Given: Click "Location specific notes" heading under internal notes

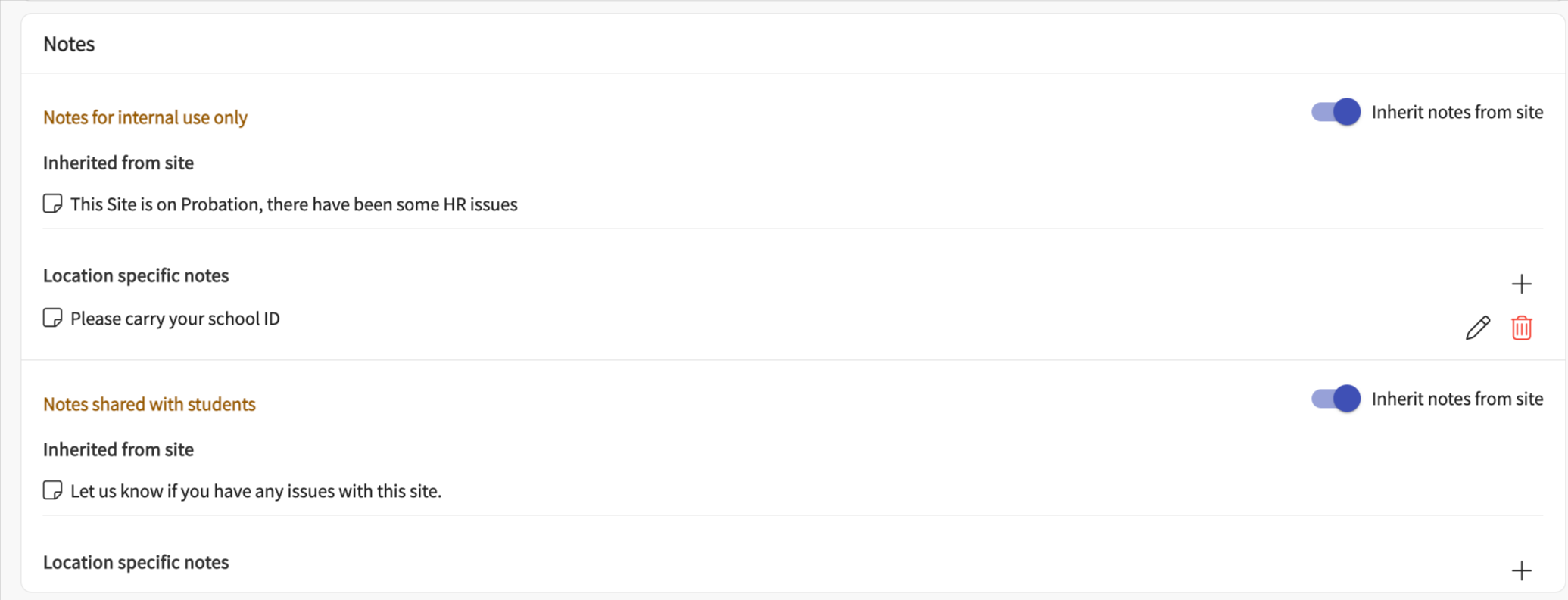Looking at the screenshot, I should pos(136,275).
